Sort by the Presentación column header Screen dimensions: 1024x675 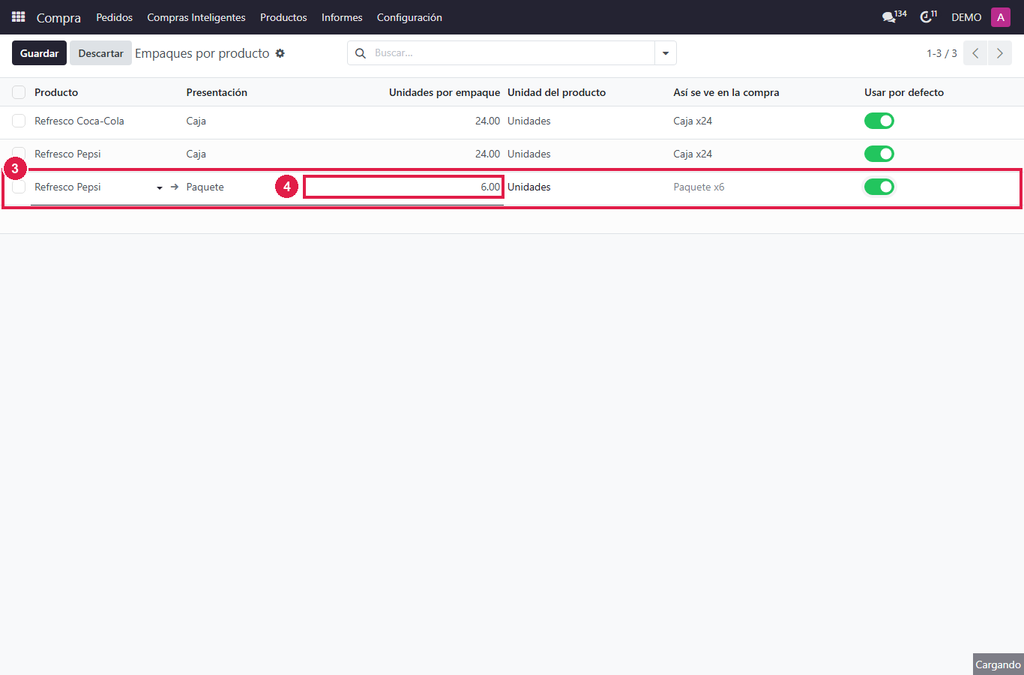[217, 93]
